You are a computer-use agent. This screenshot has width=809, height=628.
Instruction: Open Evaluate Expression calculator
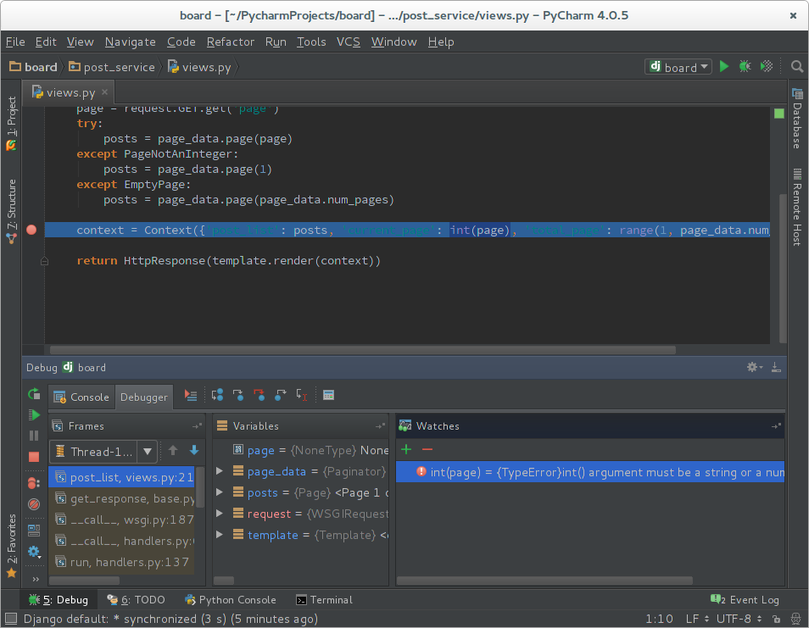pyautogui.click(x=328, y=395)
